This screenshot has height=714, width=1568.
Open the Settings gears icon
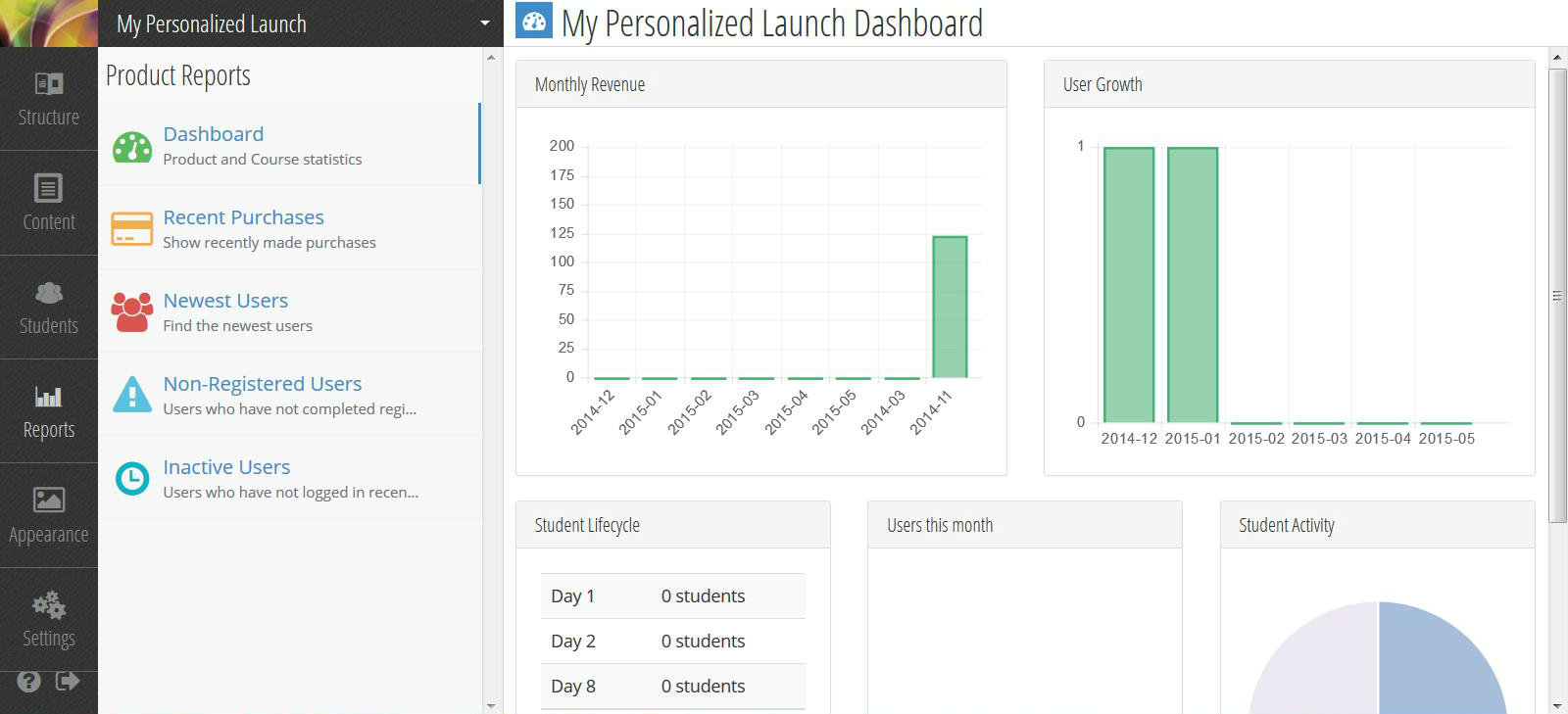click(x=49, y=604)
